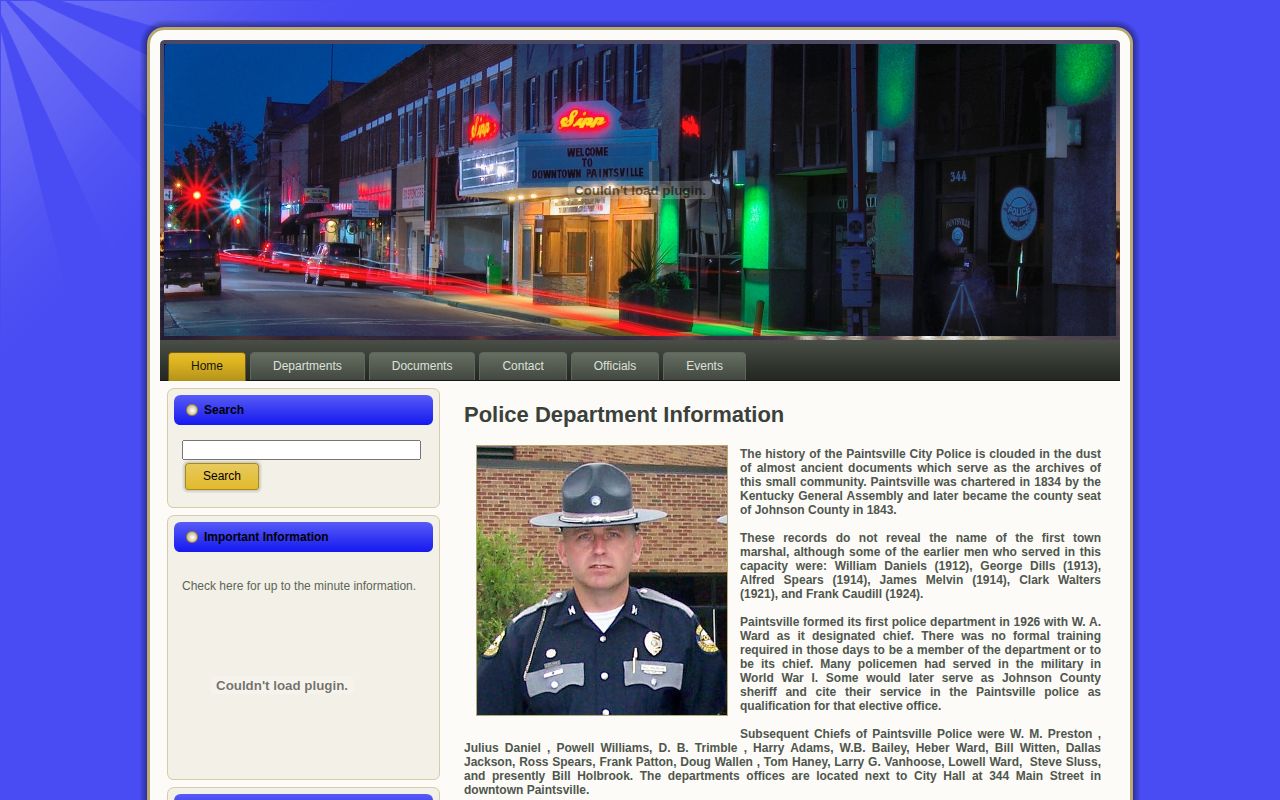The image size is (1280, 800).
Task: Click the sidebar 'Couldn't load plugin' placeholder
Action: (x=282, y=686)
